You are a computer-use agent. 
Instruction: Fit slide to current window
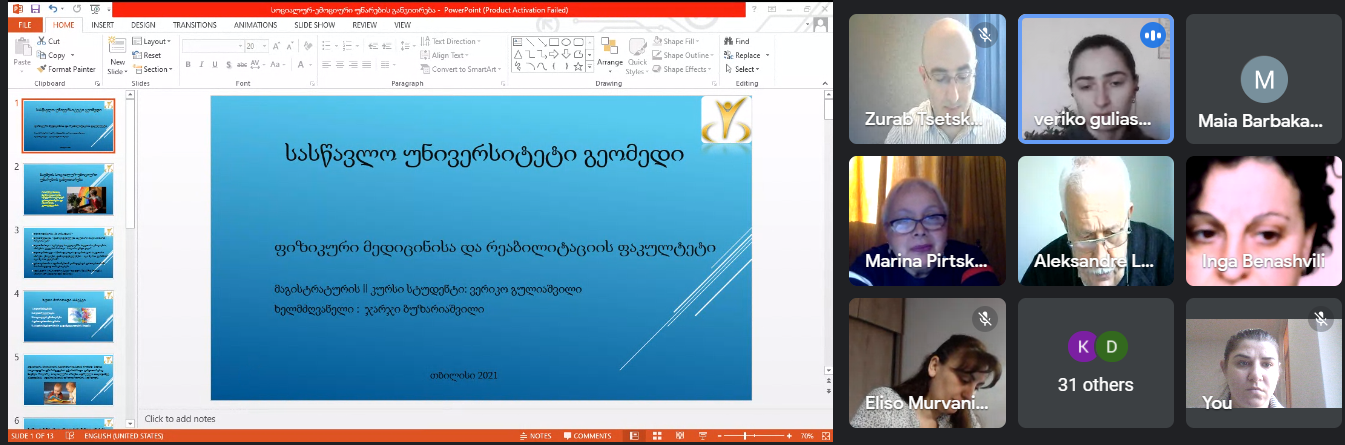point(826,436)
